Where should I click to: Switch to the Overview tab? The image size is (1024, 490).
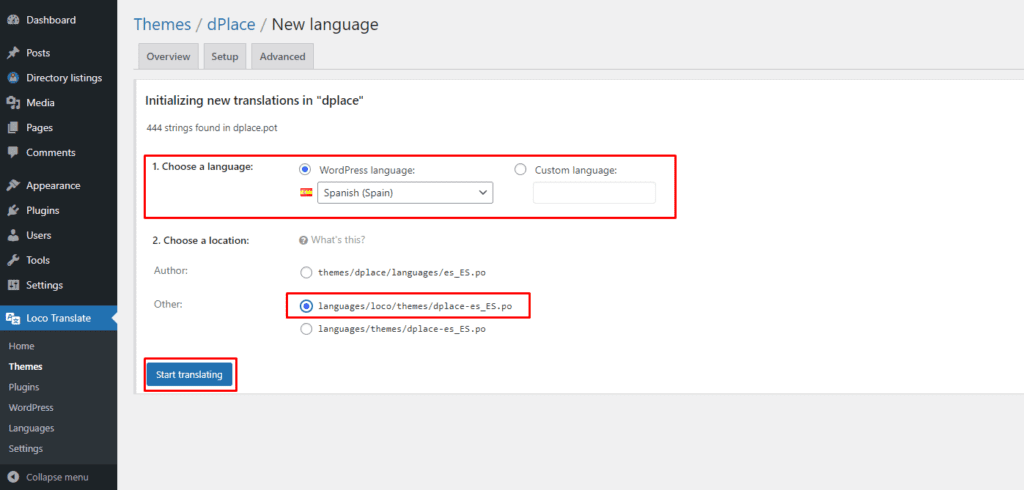tap(168, 57)
